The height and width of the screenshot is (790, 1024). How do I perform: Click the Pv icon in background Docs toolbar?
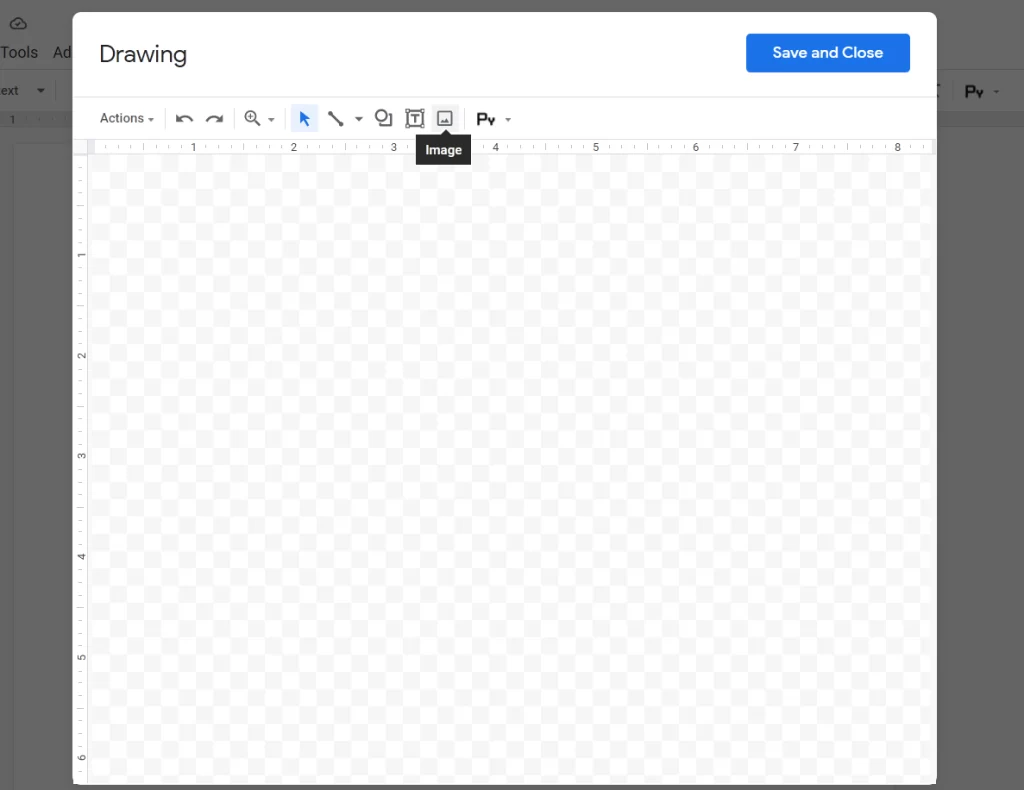(974, 91)
